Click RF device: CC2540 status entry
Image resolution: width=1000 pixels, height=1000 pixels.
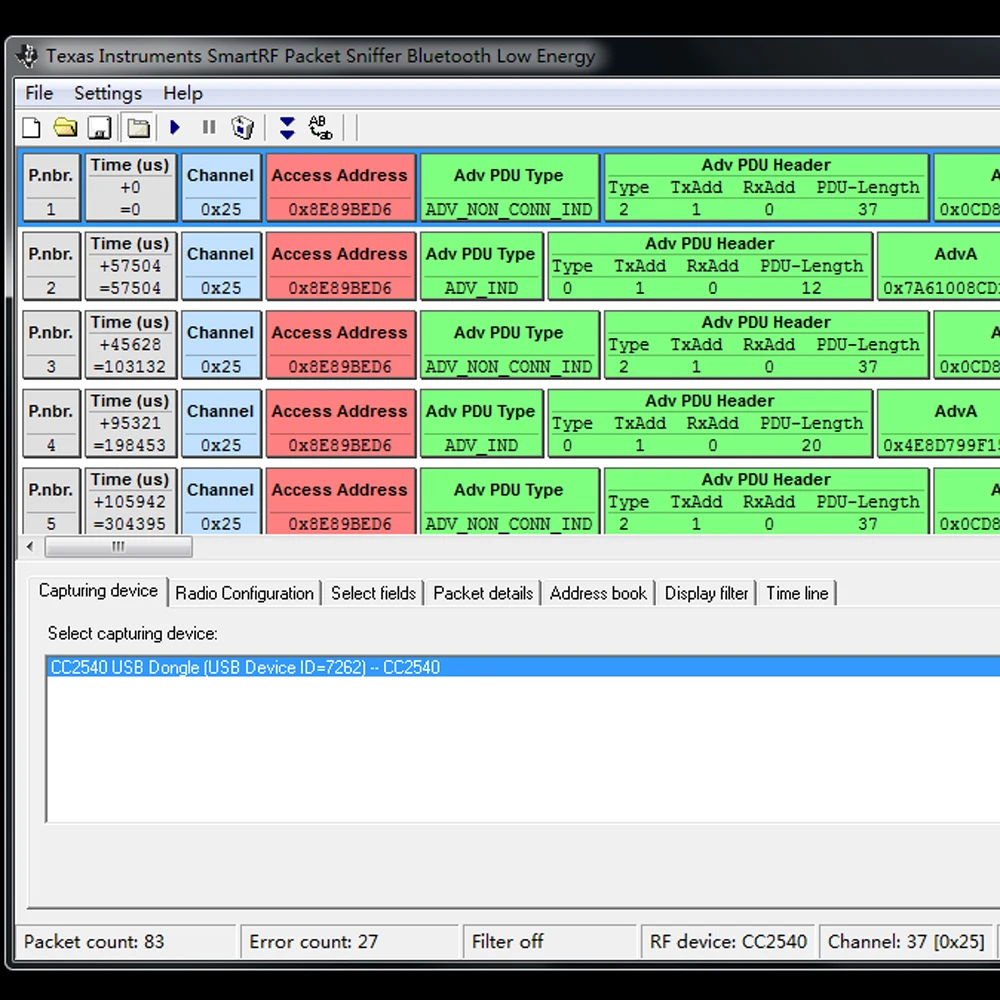coord(728,941)
